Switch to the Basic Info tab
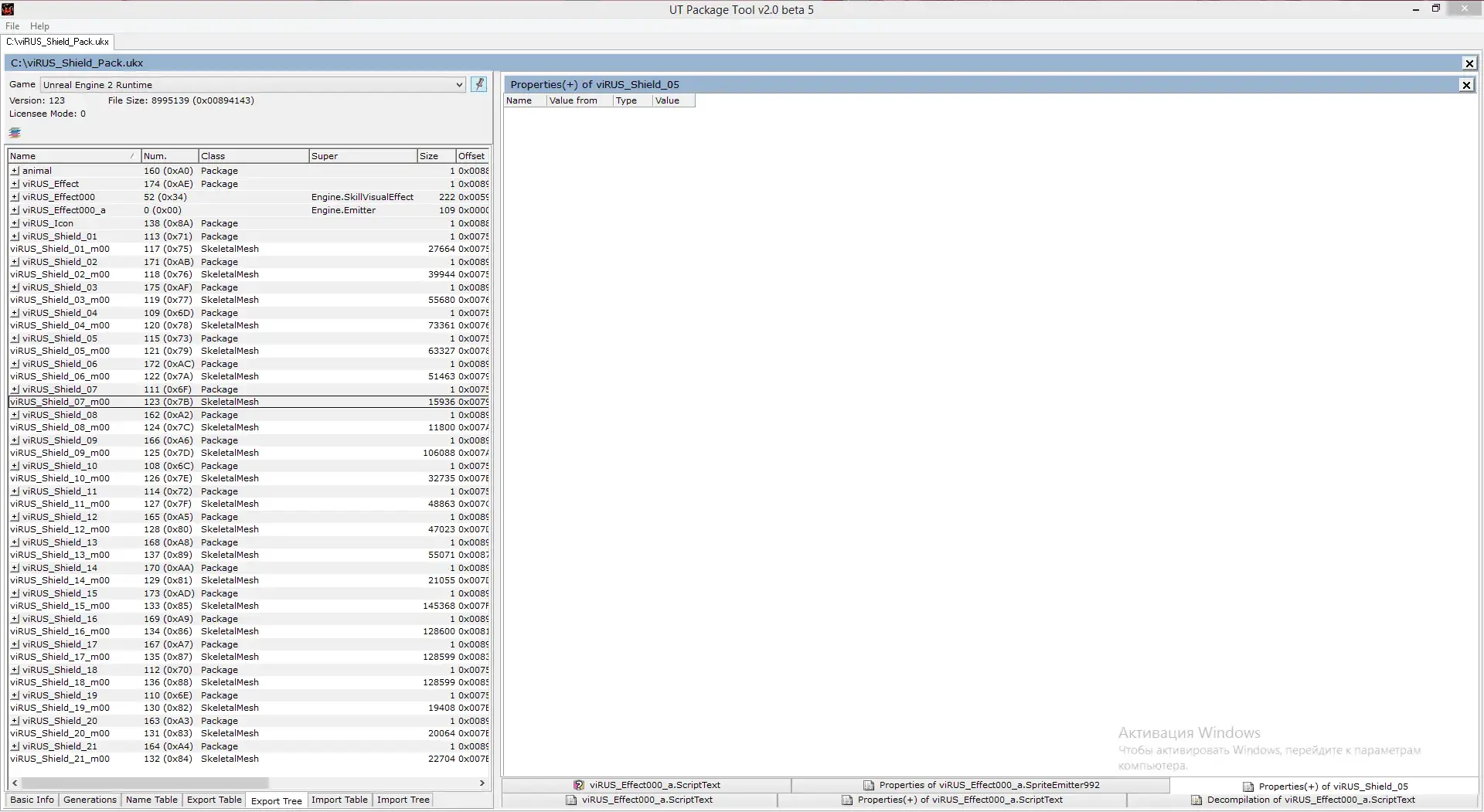Image resolution: width=1484 pixels, height=812 pixels. click(x=32, y=800)
